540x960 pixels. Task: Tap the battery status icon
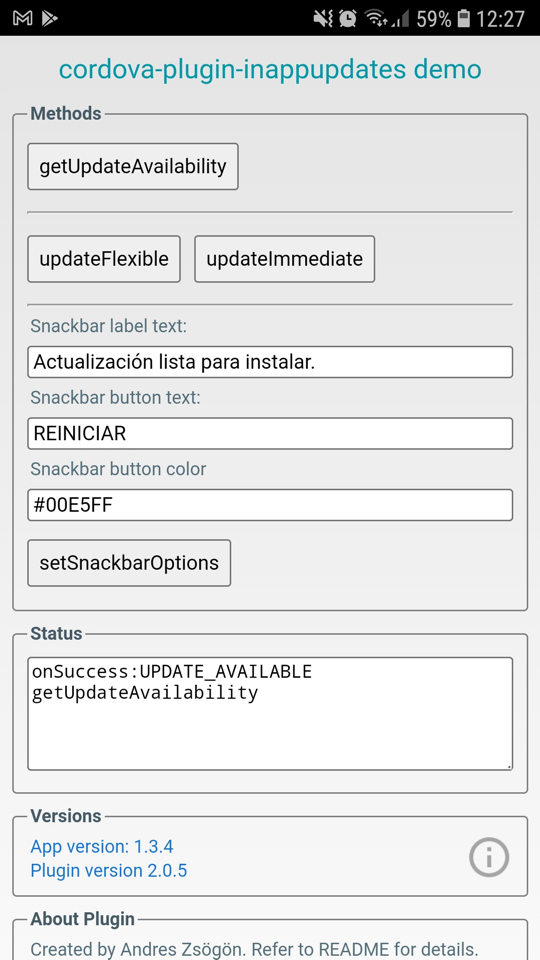(463, 19)
